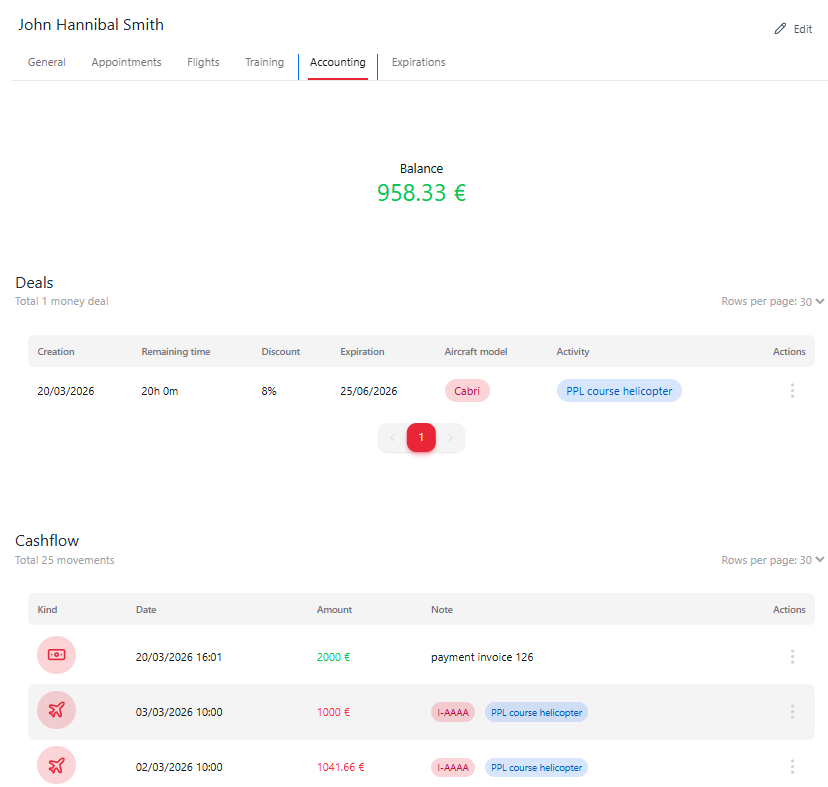
Task: Open actions menu for 1000 € movement
Action: point(792,712)
